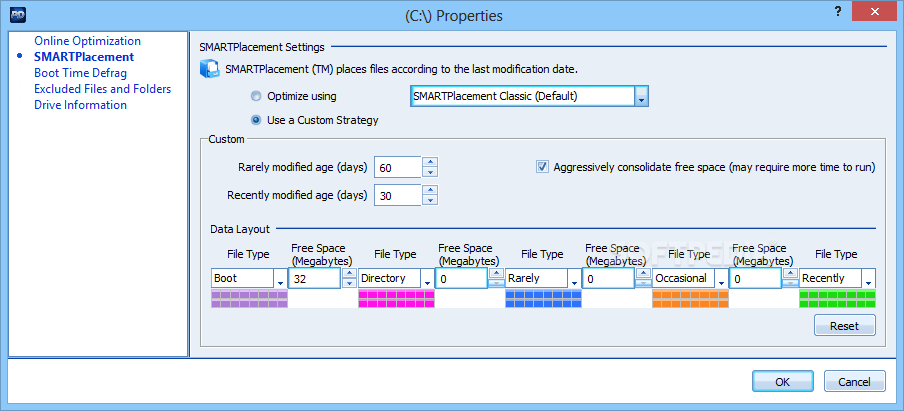
Task: Click the PerfectDisk app icon in title bar
Action: click(16, 16)
